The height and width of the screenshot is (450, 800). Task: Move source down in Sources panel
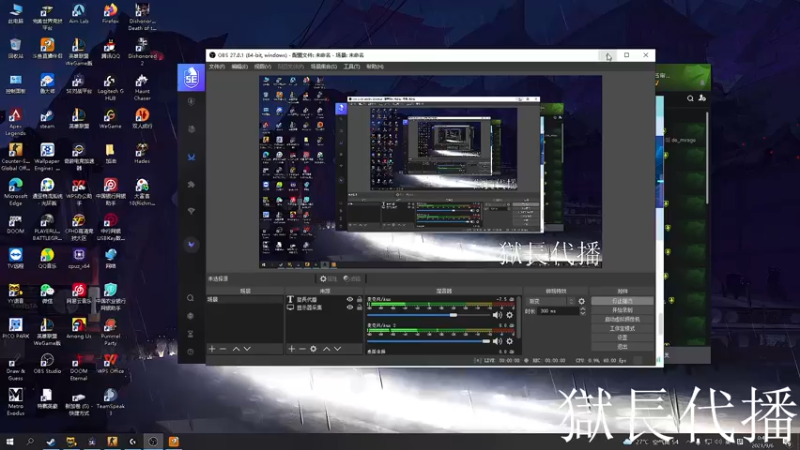click(337, 349)
